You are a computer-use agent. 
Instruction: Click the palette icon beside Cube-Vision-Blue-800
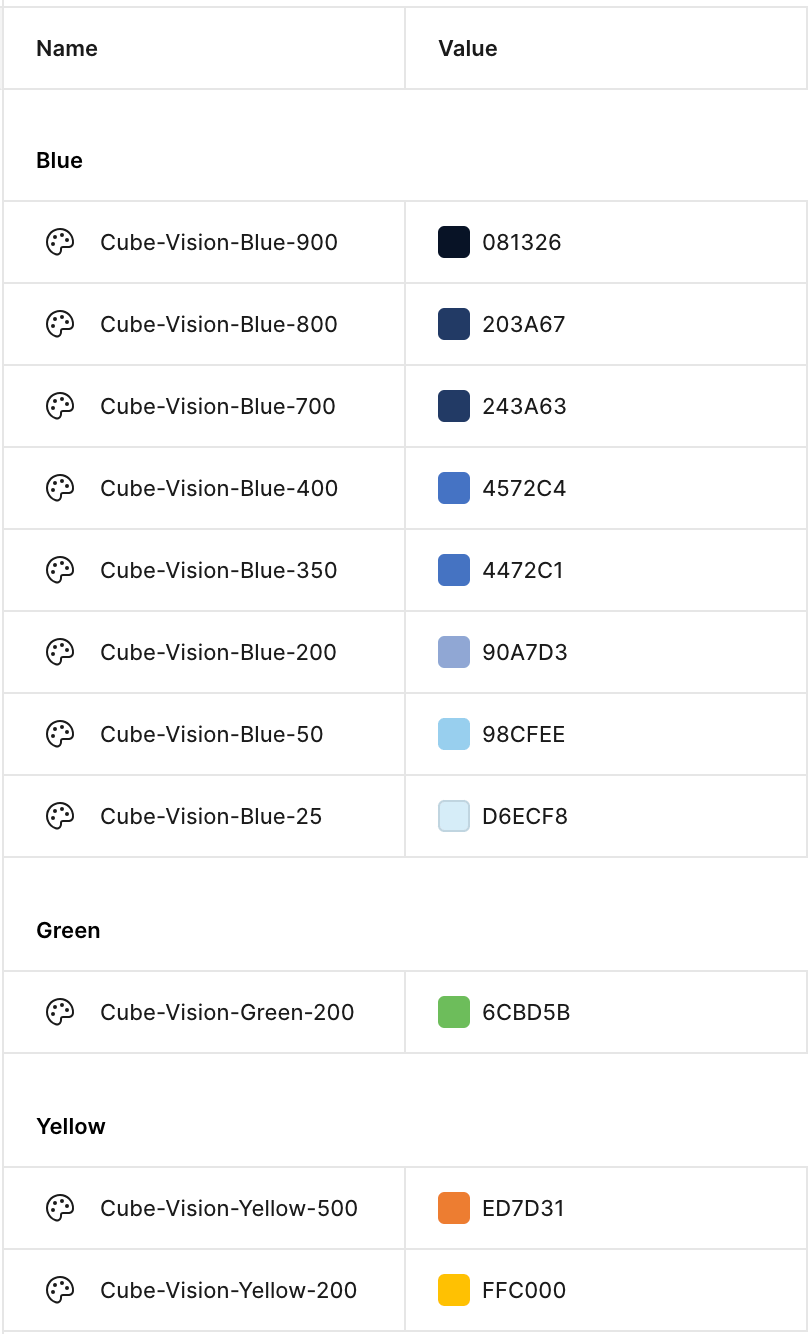[x=60, y=324]
